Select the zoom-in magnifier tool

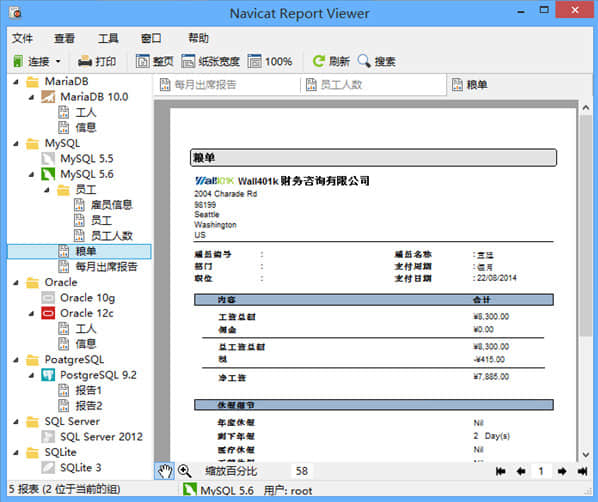(185, 471)
